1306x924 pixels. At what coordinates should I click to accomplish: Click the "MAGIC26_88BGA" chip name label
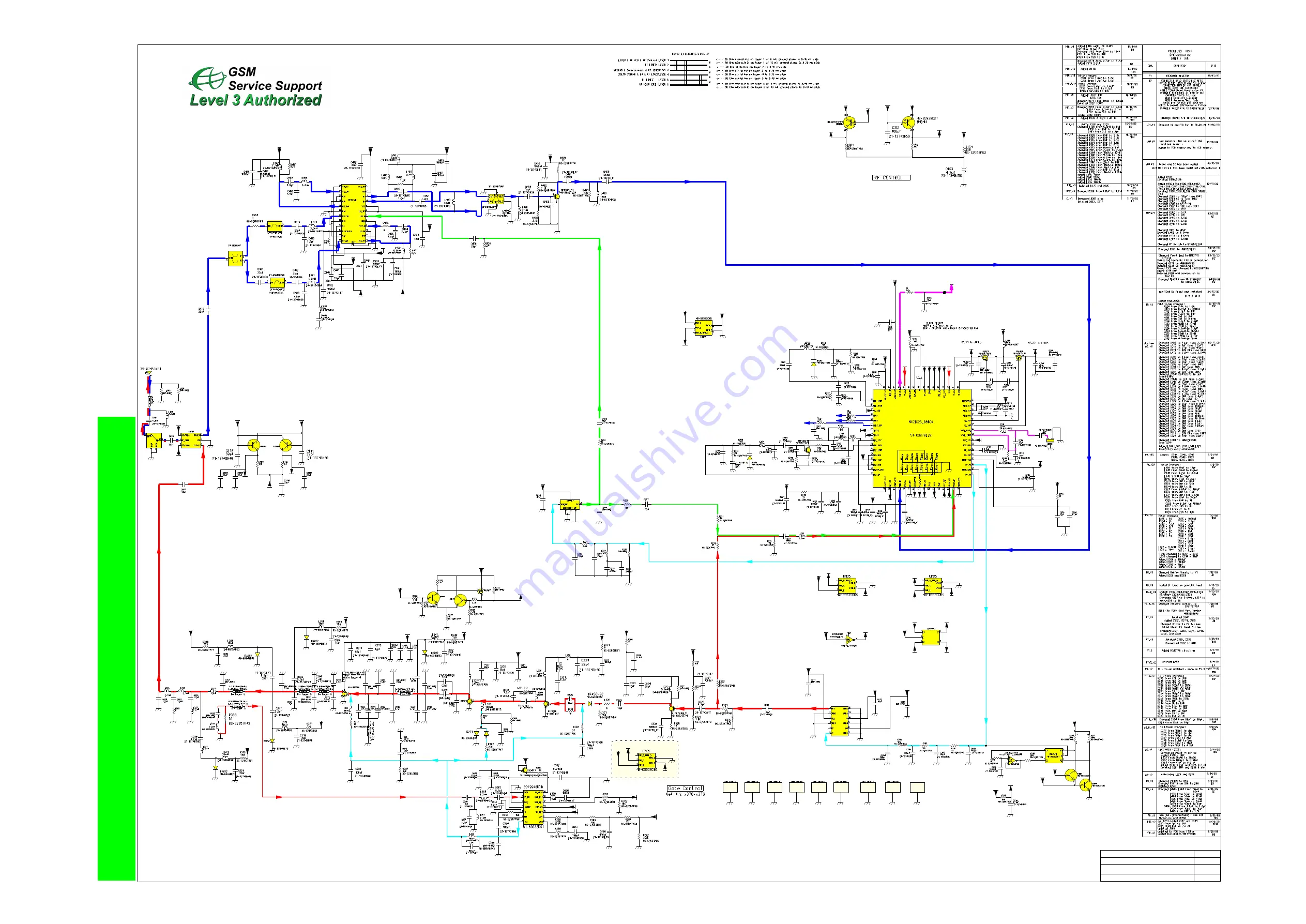coord(920,422)
